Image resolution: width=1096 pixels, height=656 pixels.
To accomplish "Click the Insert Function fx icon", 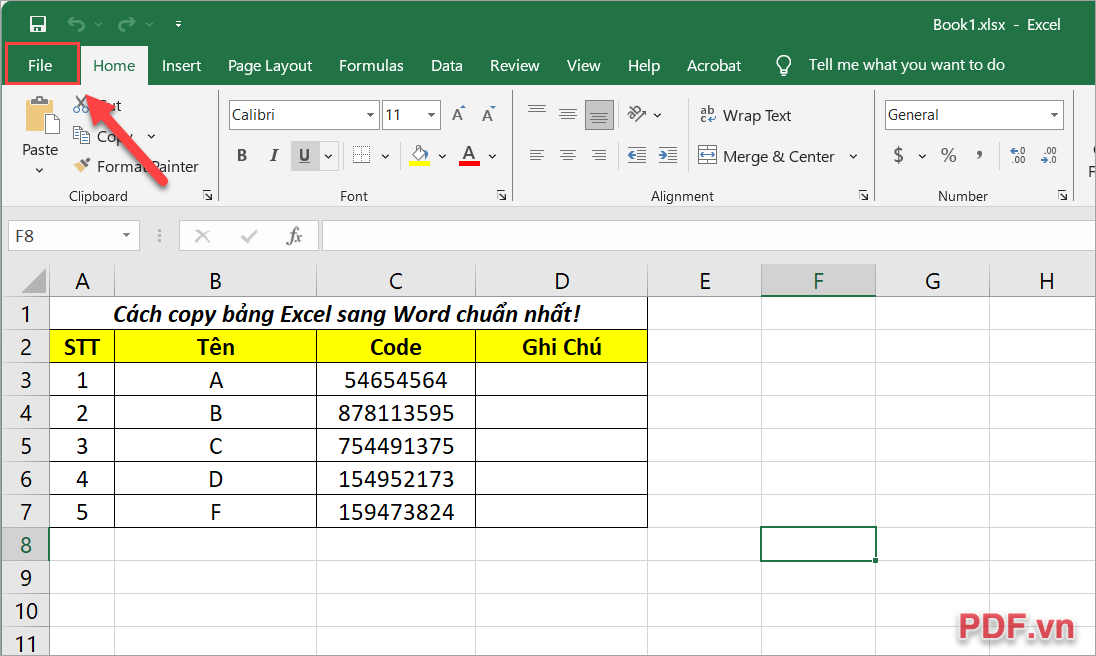I will click(x=294, y=236).
